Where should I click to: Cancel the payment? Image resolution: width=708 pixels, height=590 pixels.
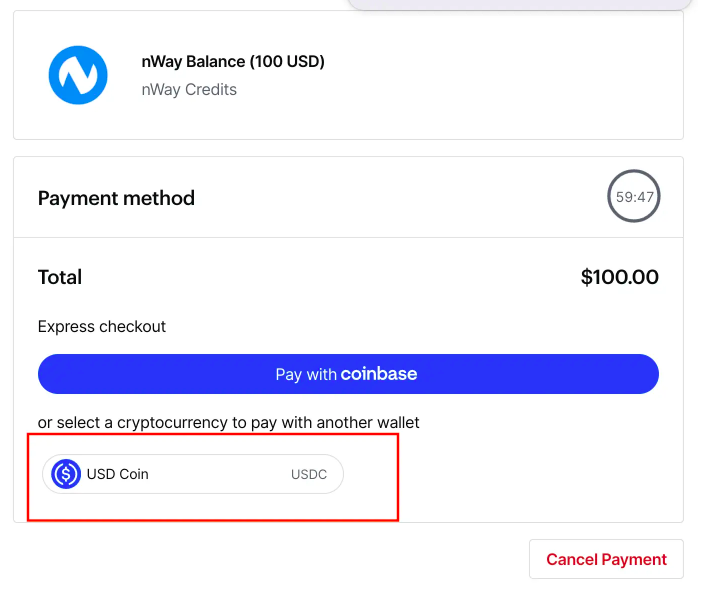pos(606,559)
